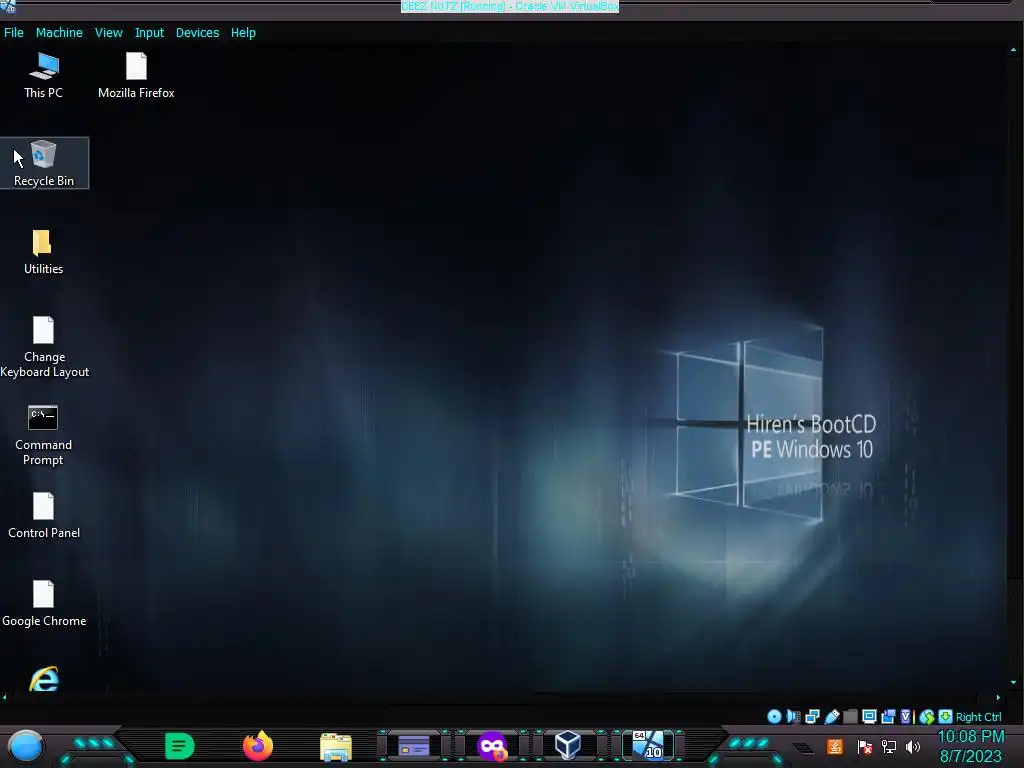The width and height of the screenshot is (1024, 768).
Task: Select the Recycle Bin icon
Action: [x=44, y=163]
